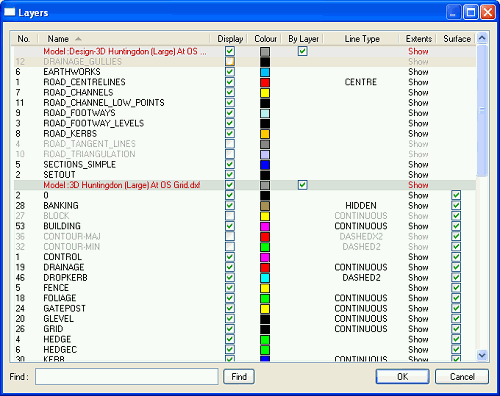Open the red colour swatch for ROAD_CENTRELINES
The width and height of the screenshot is (500, 396).
265,83
